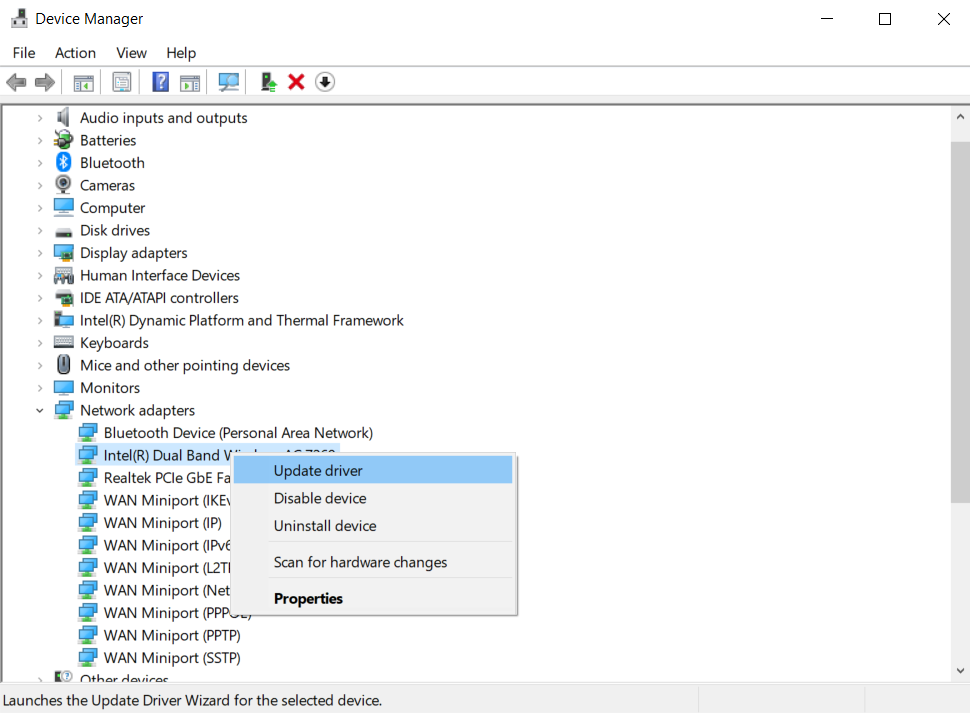The image size is (970, 713).
Task: Expand the Bluetooth node chevron
Action: [x=40, y=163]
